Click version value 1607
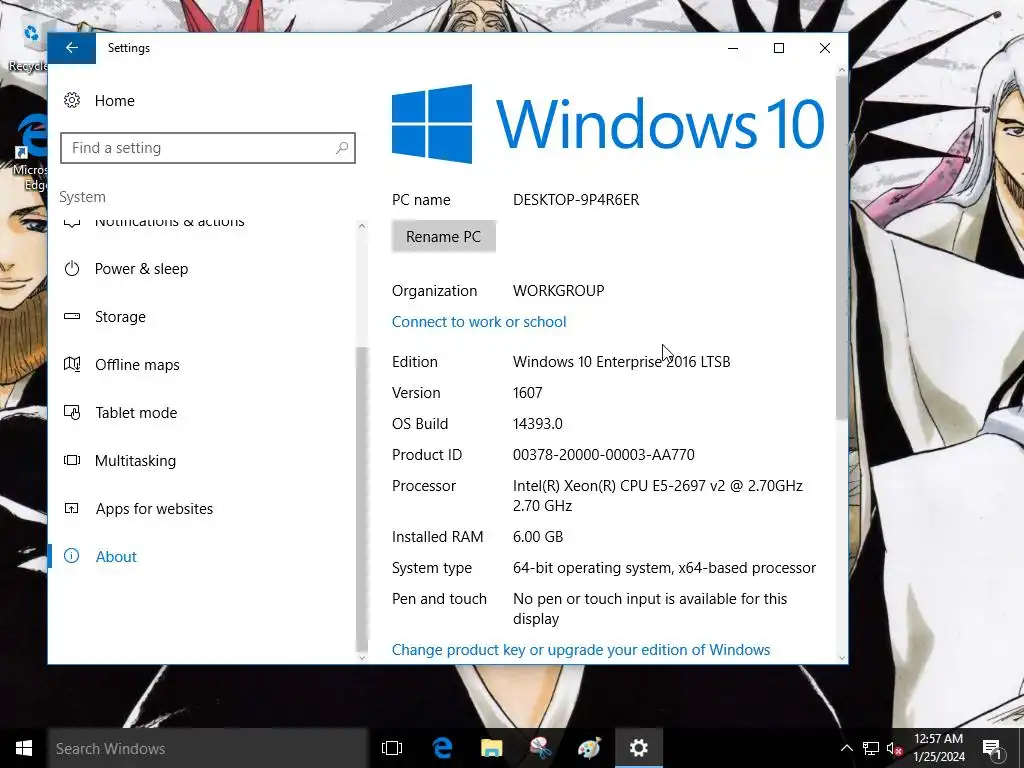Screen dimensions: 1024x768 [x=528, y=392]
